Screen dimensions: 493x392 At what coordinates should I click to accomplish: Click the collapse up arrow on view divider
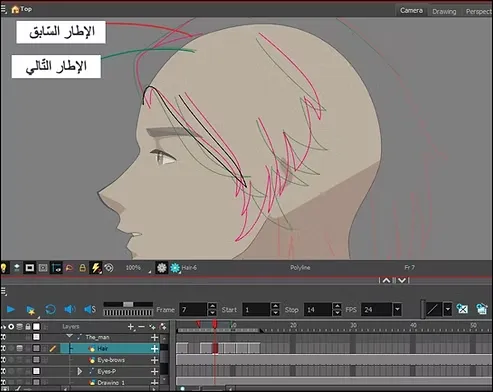pyautogui.click(x=386, y=280)
